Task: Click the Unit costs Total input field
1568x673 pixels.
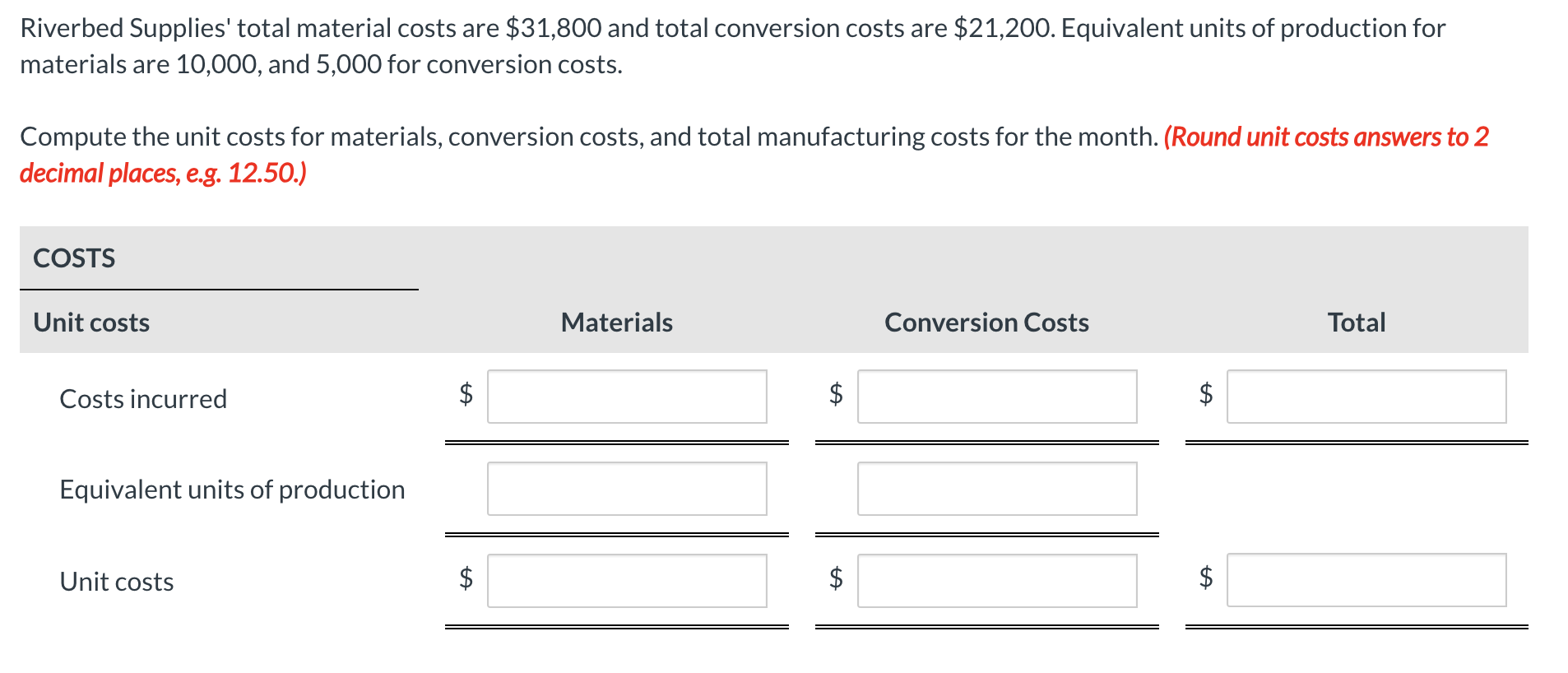Action: pos(1366,581)
